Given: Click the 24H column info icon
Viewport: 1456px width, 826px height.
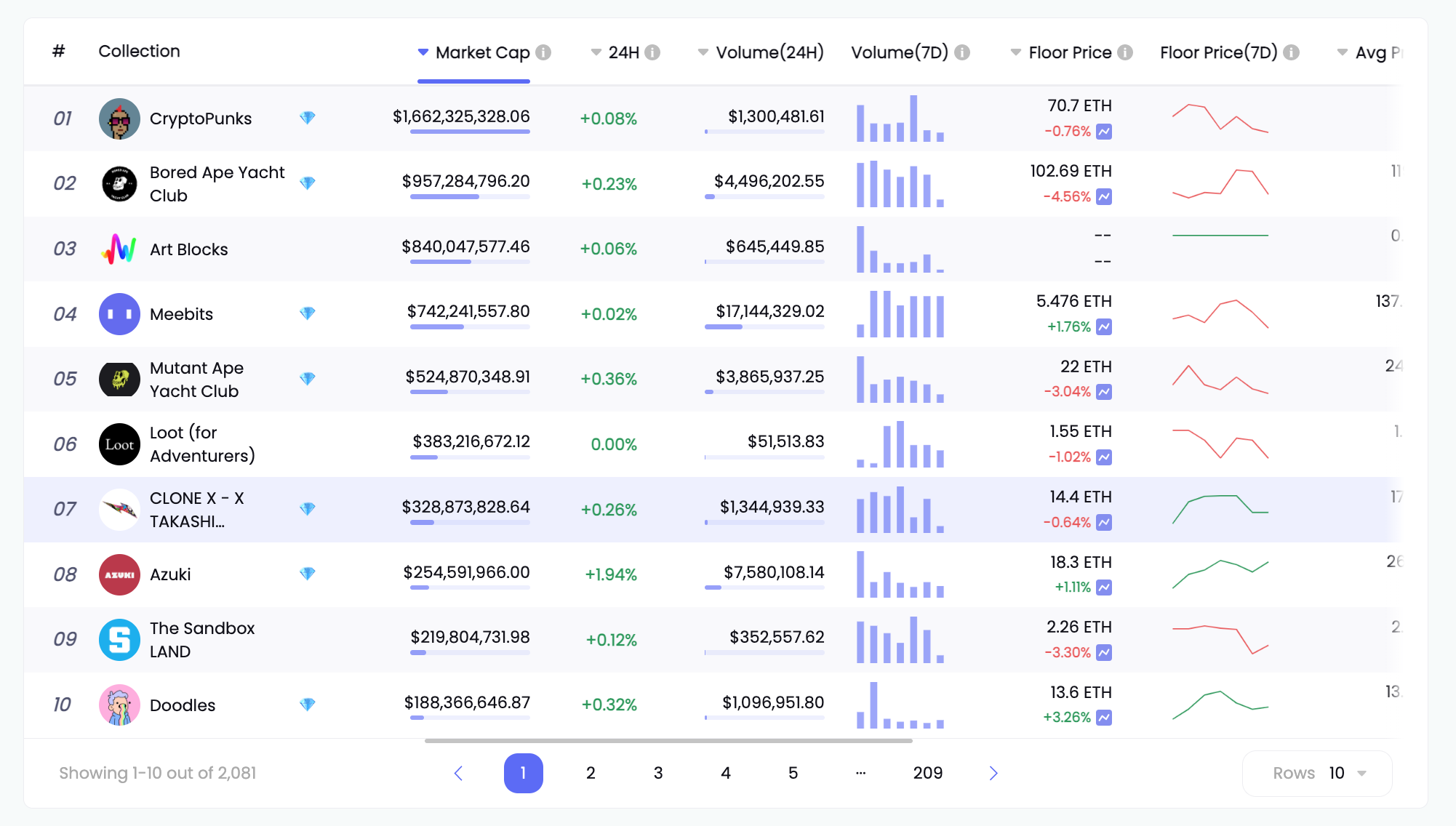Looking at the screenshot, I should click(652, 52).
